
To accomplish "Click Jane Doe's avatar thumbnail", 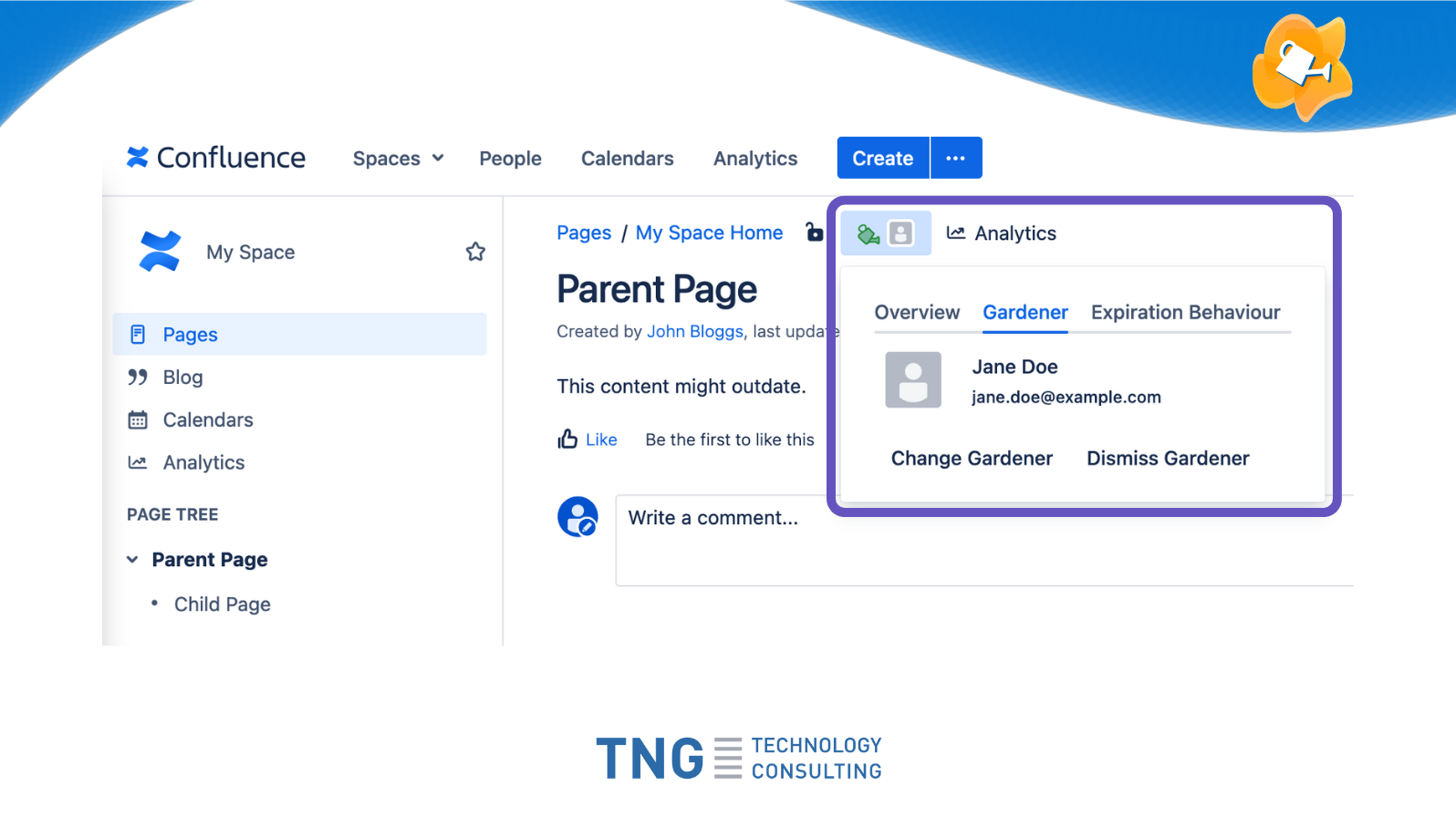I will pyautogui.click(x=913, y=380).
